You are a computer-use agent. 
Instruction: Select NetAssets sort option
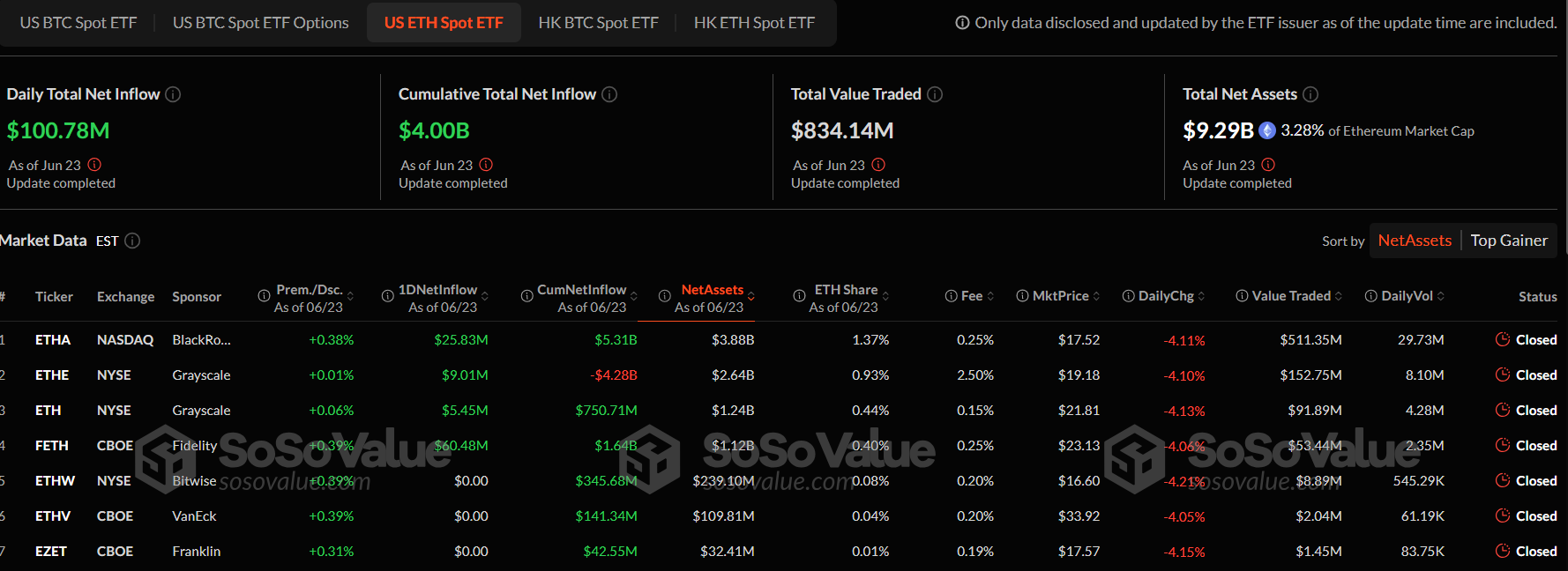(1415, 241)
